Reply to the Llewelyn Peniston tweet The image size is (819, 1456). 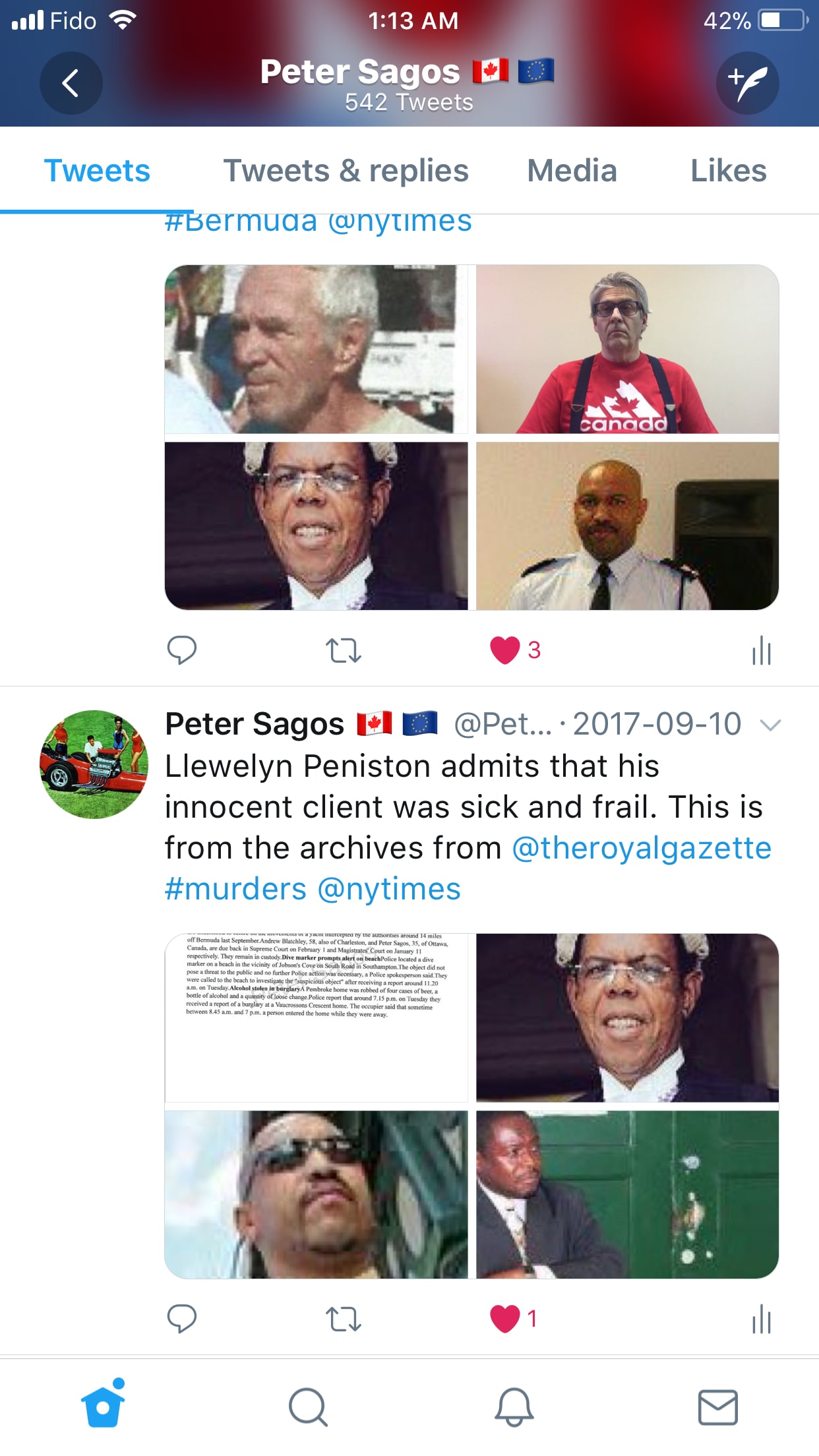(x=181, y=1319)
